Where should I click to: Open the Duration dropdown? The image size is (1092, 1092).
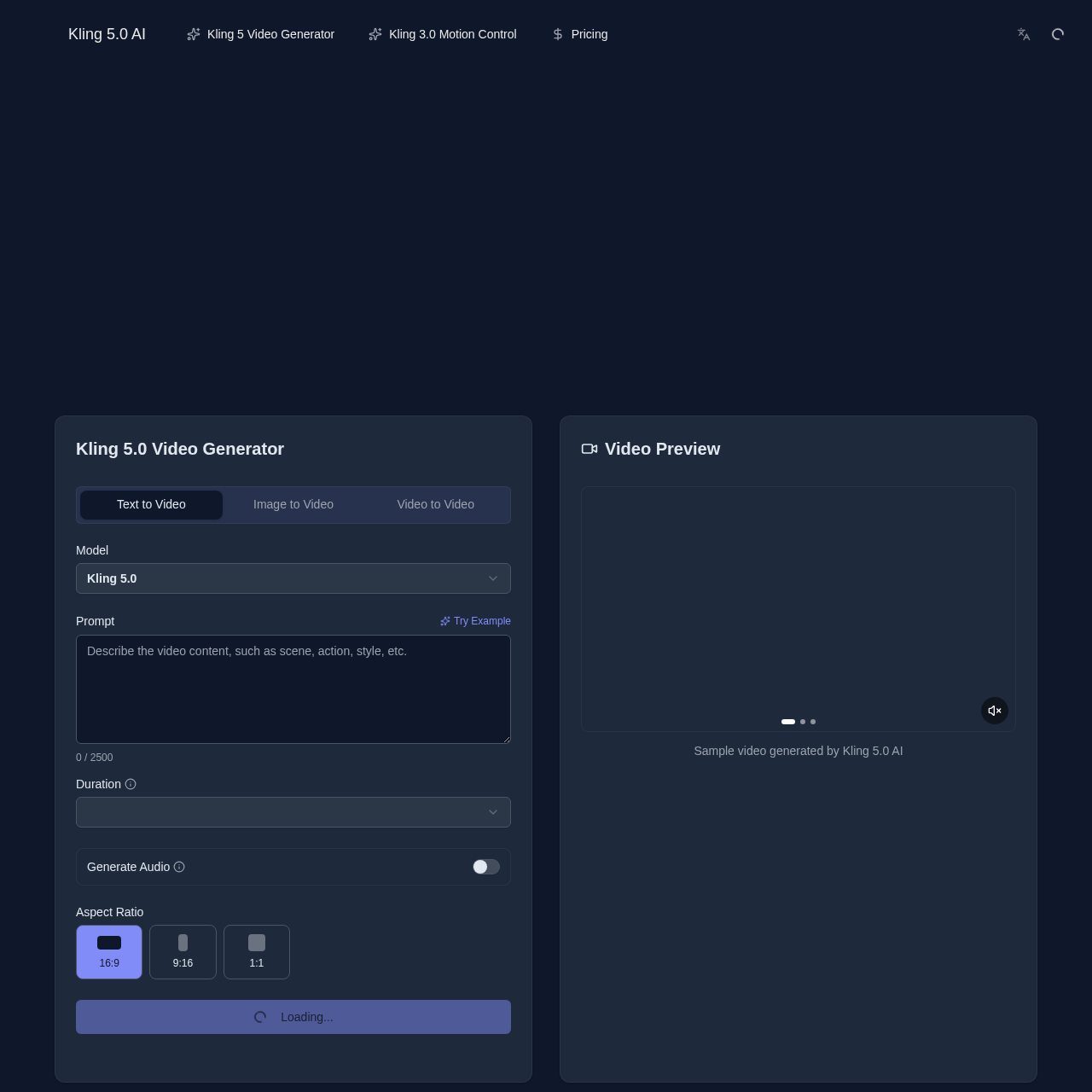click(293, 812)
